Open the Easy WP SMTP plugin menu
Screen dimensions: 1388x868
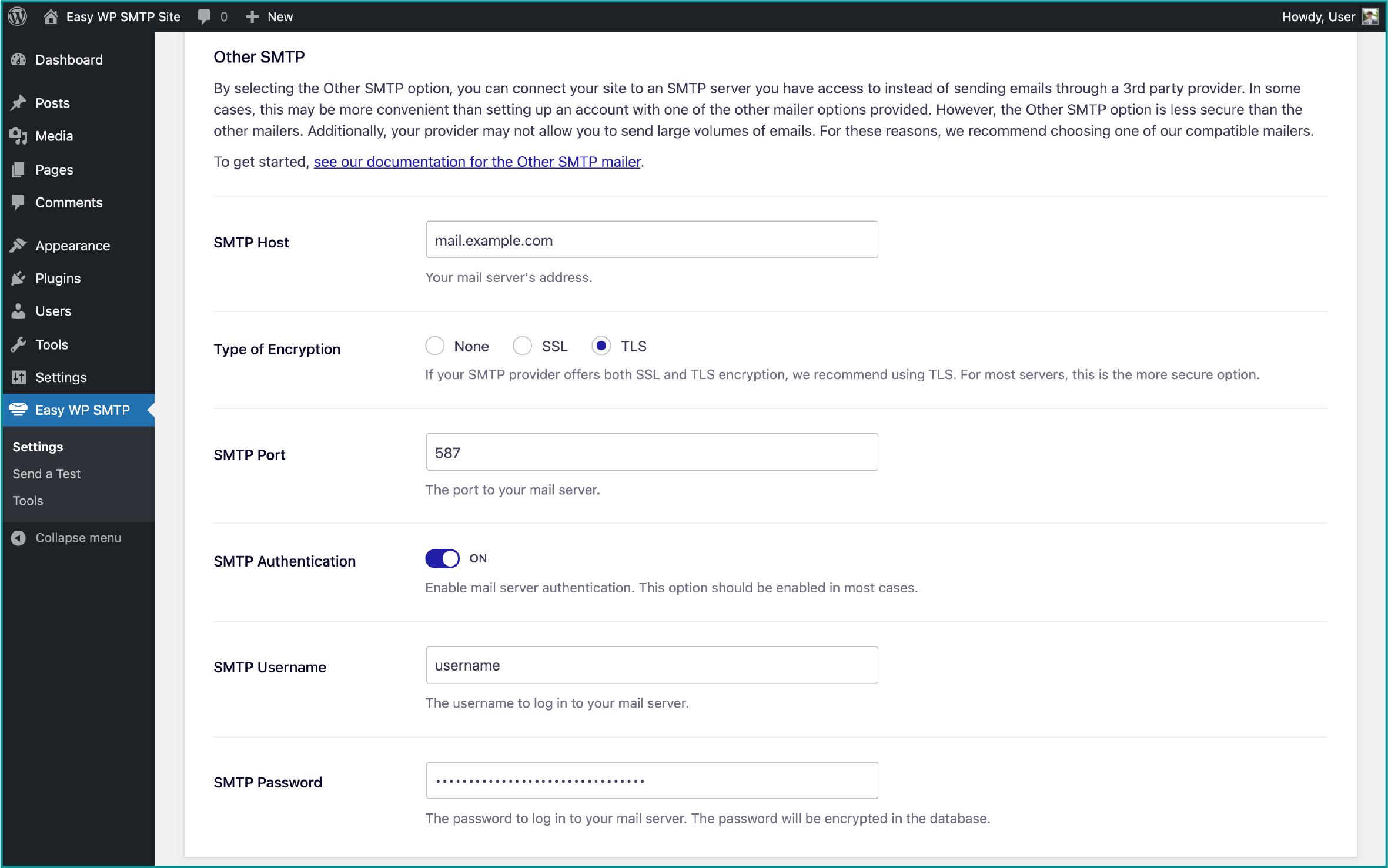[x=82, y=410]
